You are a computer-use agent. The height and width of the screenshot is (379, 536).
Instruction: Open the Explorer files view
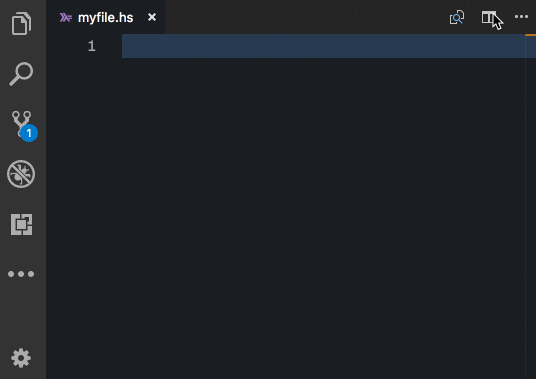(x=21, y=24)
